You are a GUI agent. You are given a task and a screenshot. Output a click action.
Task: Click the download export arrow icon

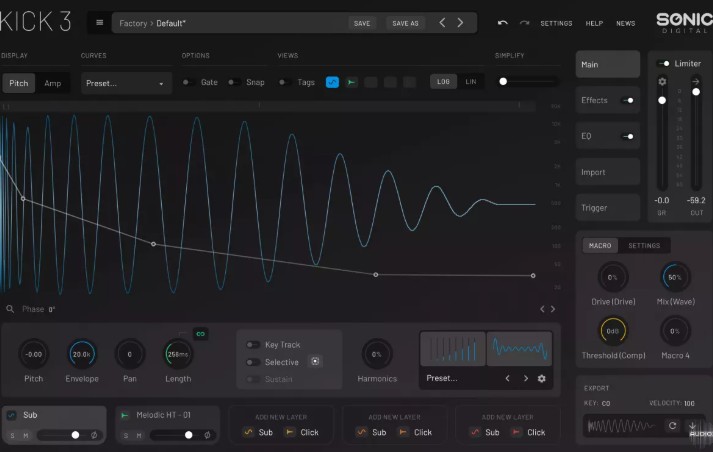693,426
